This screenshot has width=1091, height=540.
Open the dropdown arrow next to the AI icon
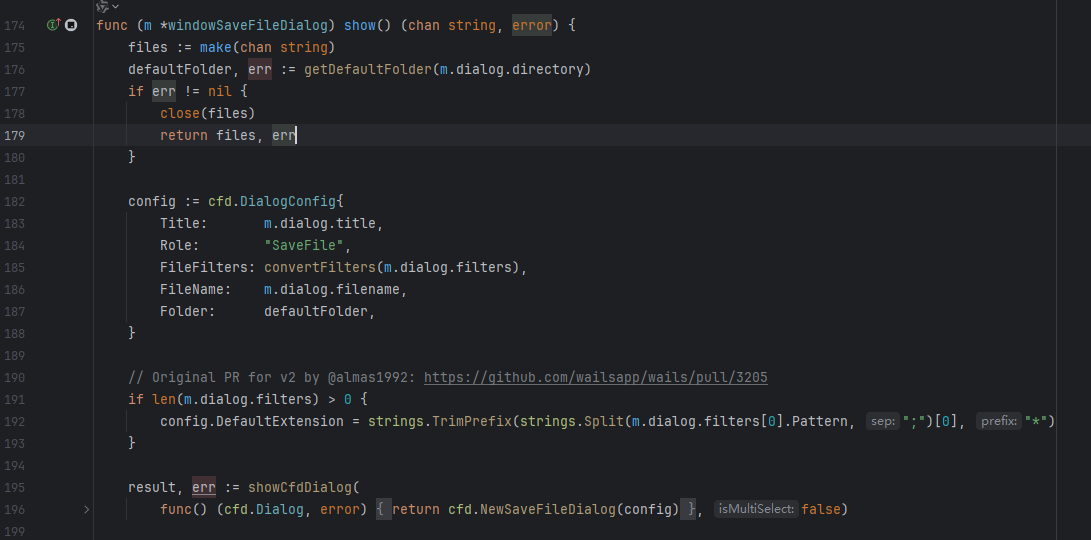(x=115, y=6)
